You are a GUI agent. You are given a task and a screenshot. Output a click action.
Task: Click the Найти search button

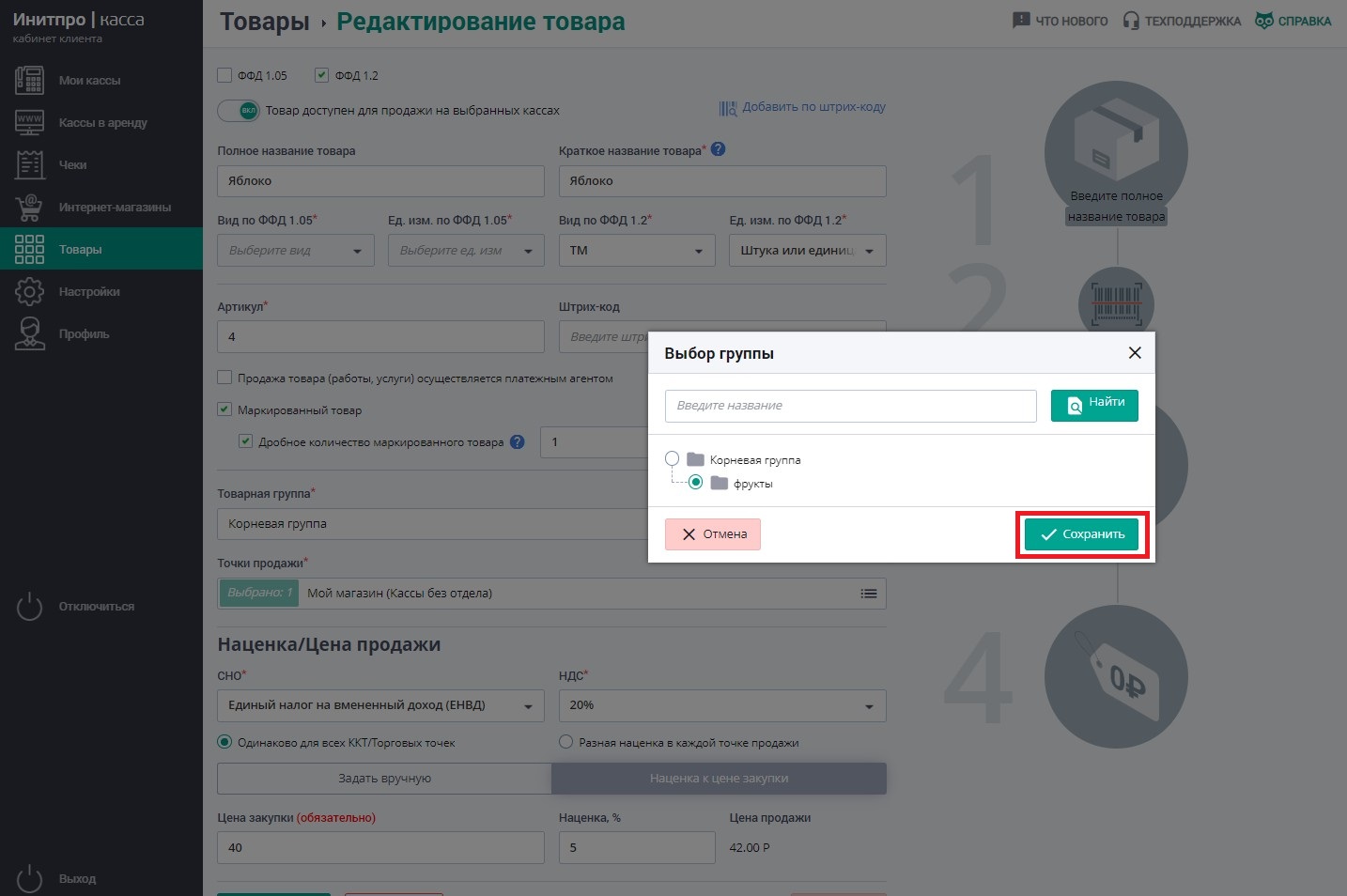(x=1094, y=406)
